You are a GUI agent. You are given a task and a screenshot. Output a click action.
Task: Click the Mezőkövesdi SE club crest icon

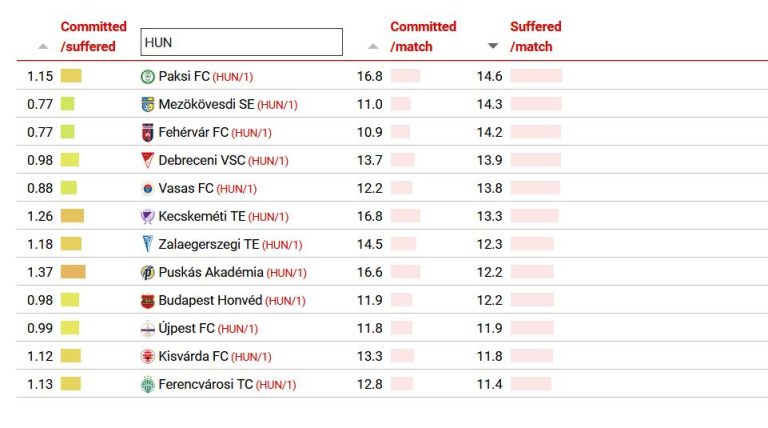coord(147,104)
